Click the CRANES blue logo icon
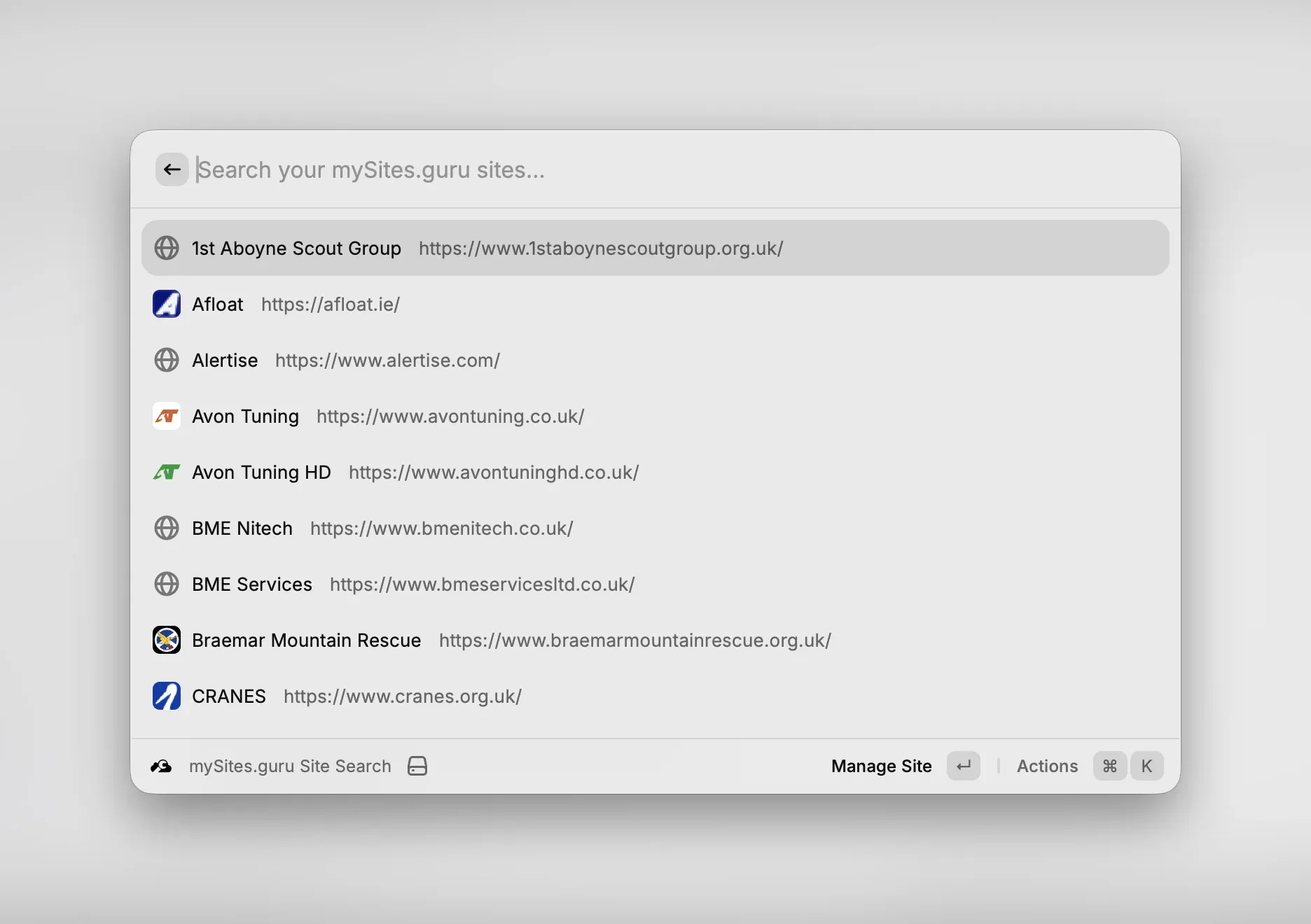This screenshot has width=1311, height=924. click(x=166, y=696)
